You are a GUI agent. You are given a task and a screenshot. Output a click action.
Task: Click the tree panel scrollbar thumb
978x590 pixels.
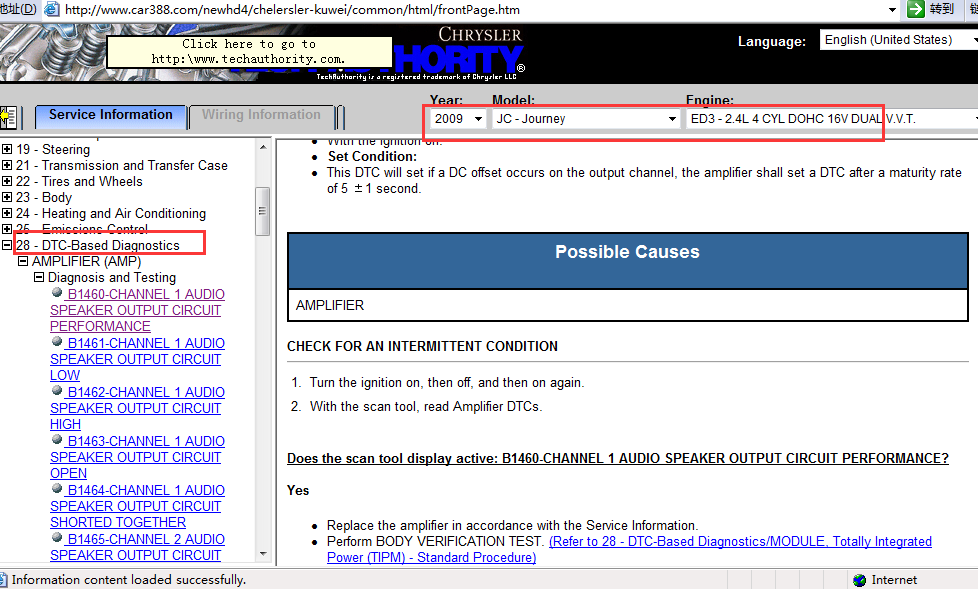(263, 211)
